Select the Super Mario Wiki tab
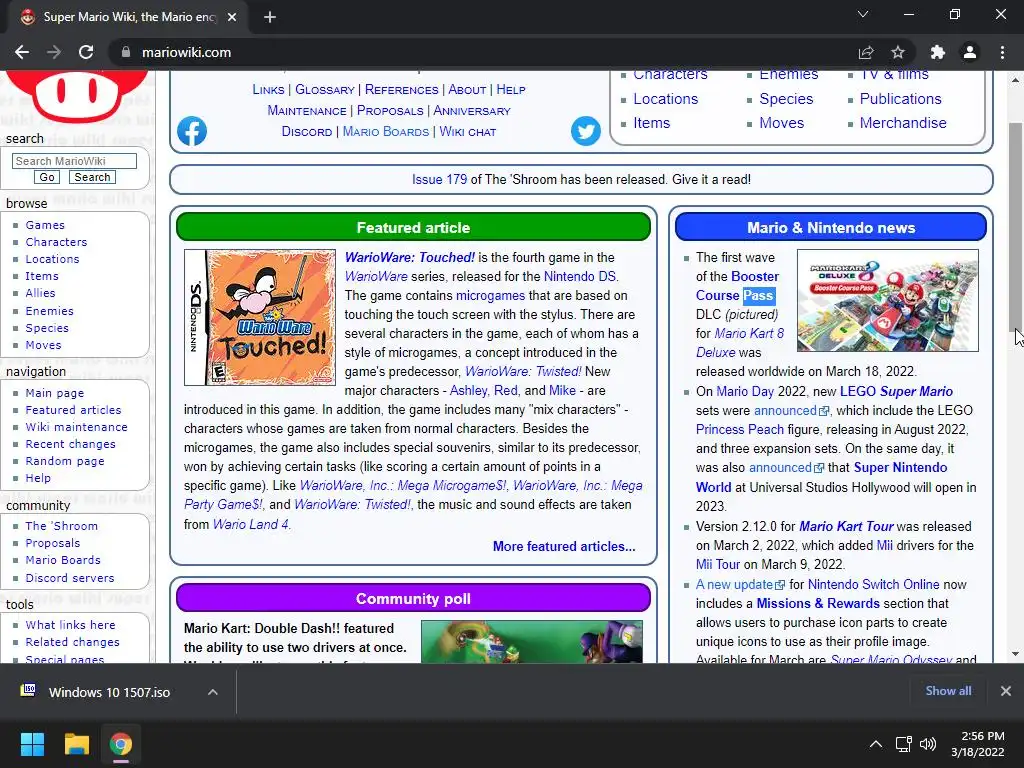Screen dimensions: 1024x768 128,17
